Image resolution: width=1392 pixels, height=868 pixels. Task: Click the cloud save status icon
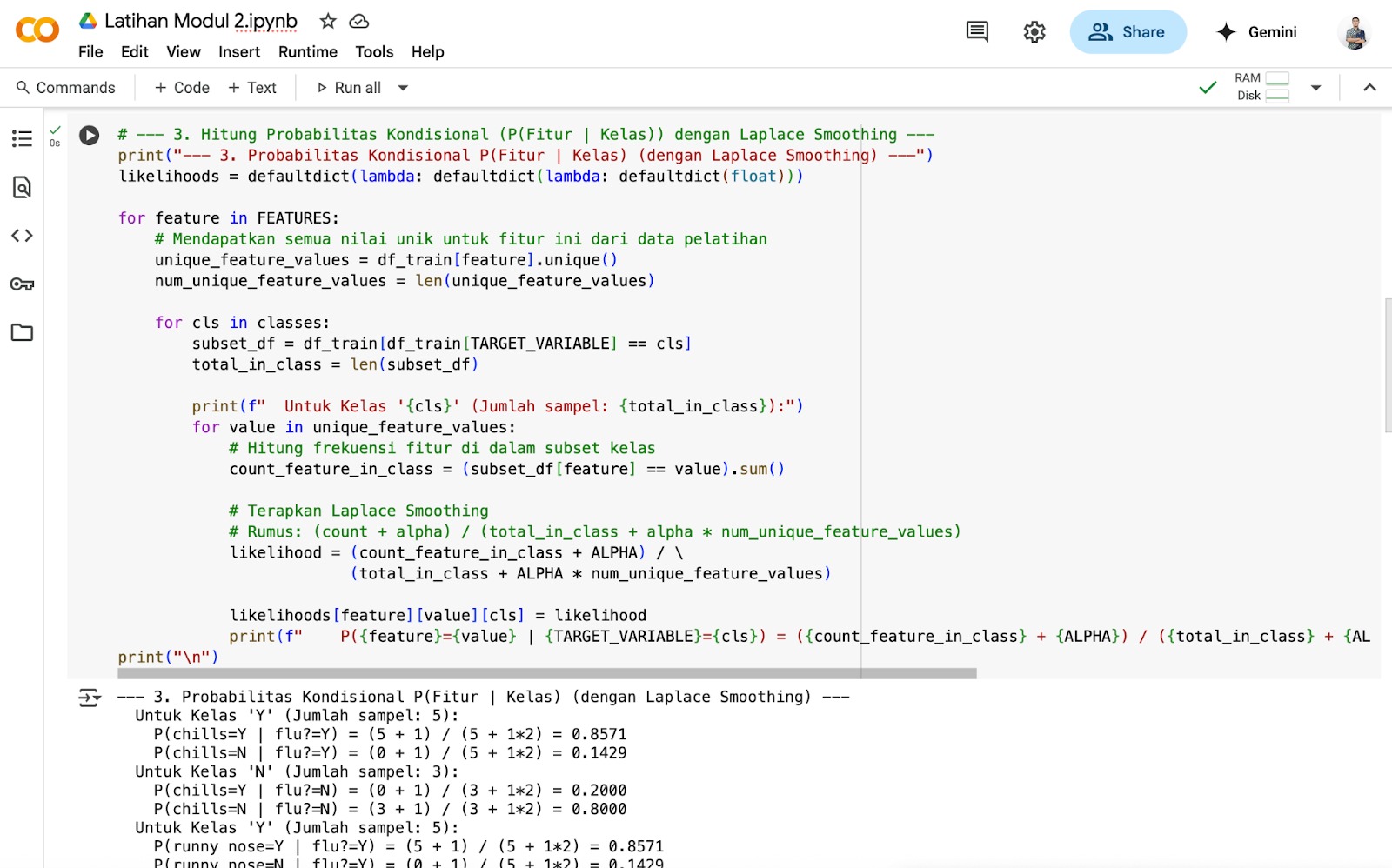click(358, 21)
